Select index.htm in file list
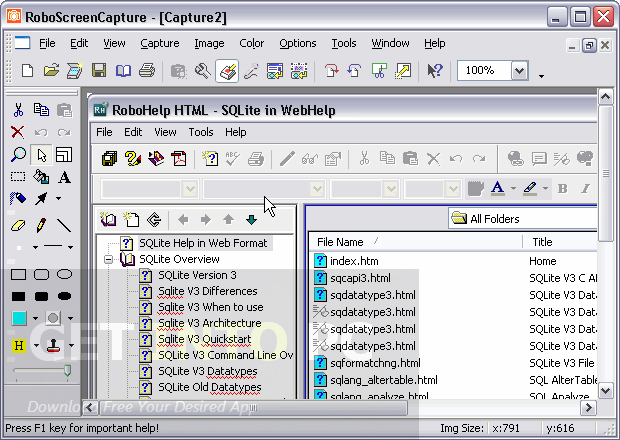Viewport: 620px width, 440px height. [x=354, y=261]
